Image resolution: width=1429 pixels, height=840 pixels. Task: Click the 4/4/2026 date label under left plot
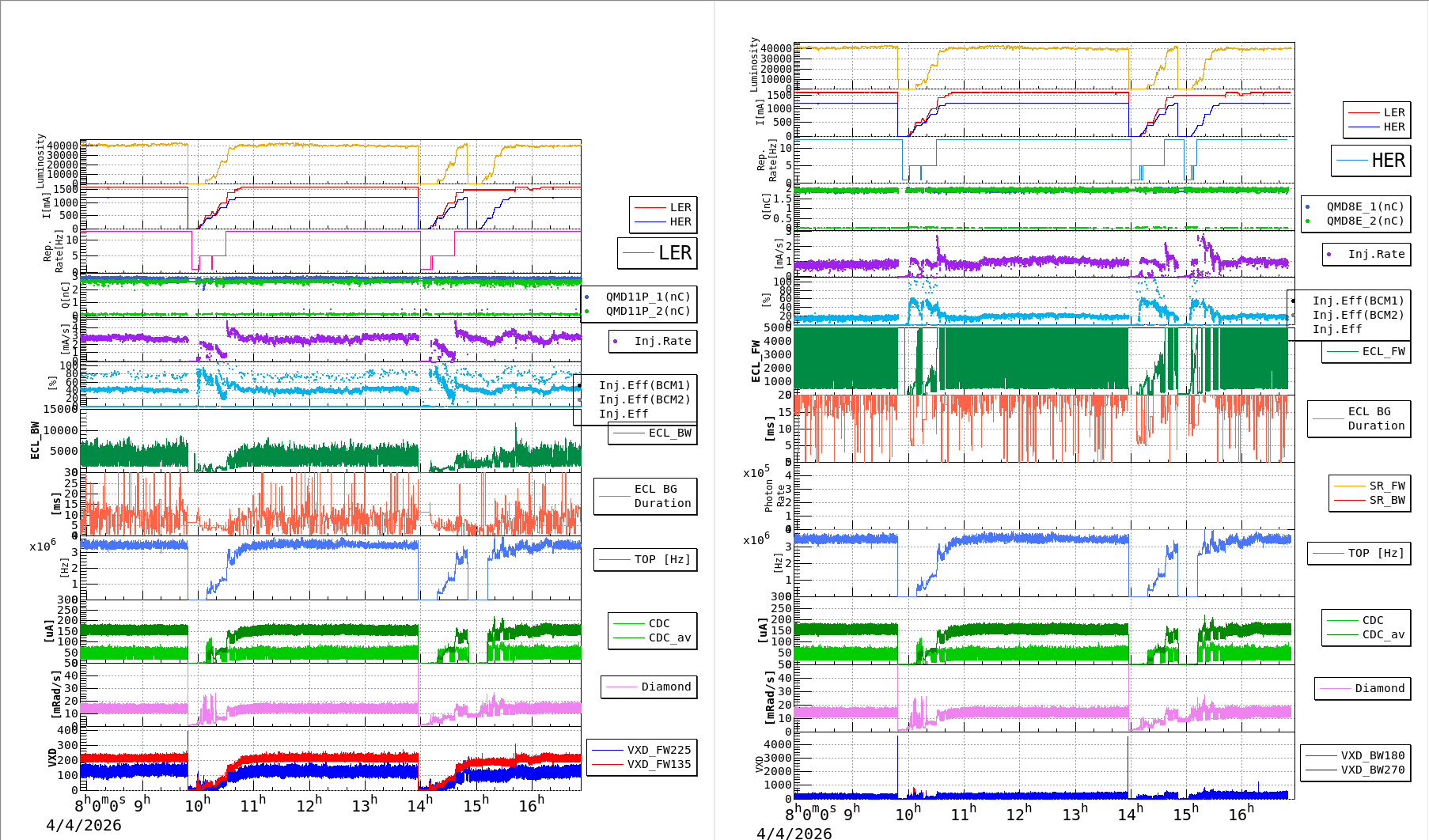coord(84,826)
